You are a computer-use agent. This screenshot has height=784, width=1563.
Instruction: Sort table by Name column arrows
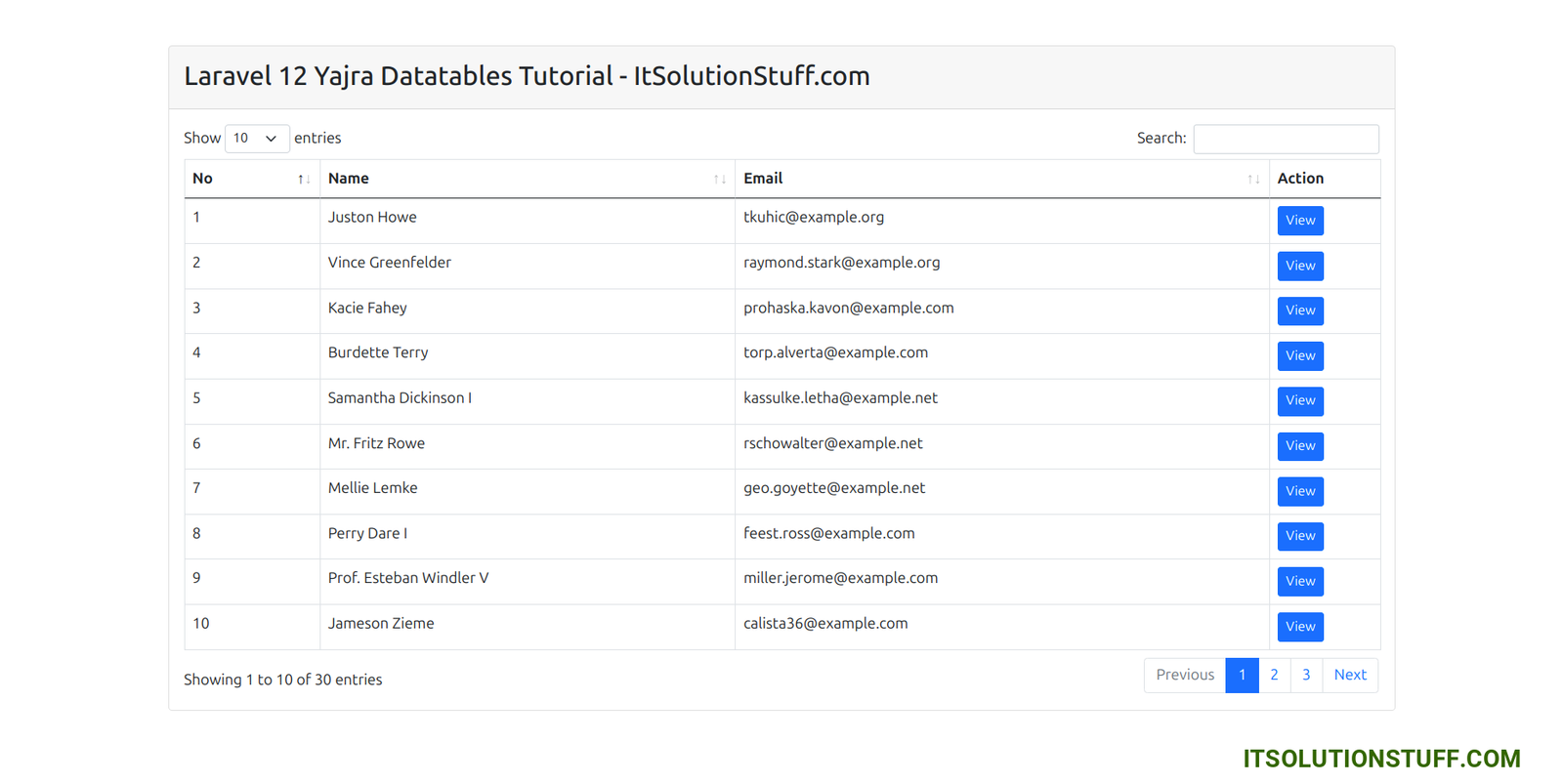720,179
